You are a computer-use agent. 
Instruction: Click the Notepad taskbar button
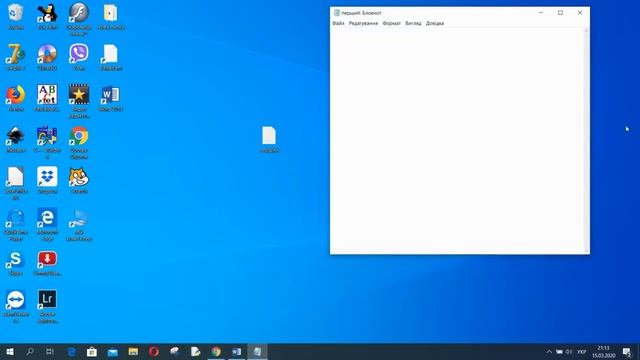tap(257, 351)
